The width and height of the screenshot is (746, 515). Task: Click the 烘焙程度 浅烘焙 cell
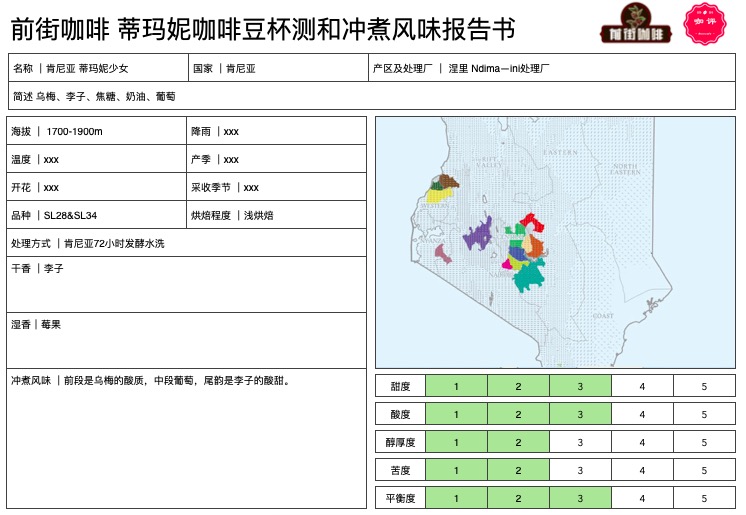click(x=276, y=215)
